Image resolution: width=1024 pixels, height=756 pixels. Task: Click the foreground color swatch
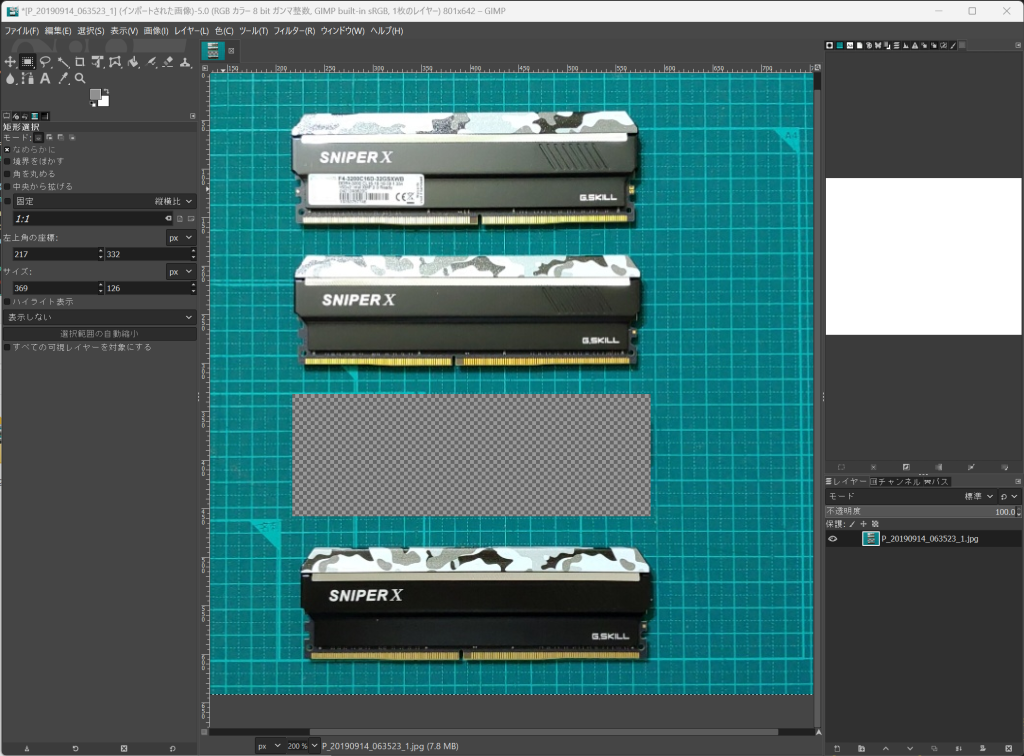(95, 95)
